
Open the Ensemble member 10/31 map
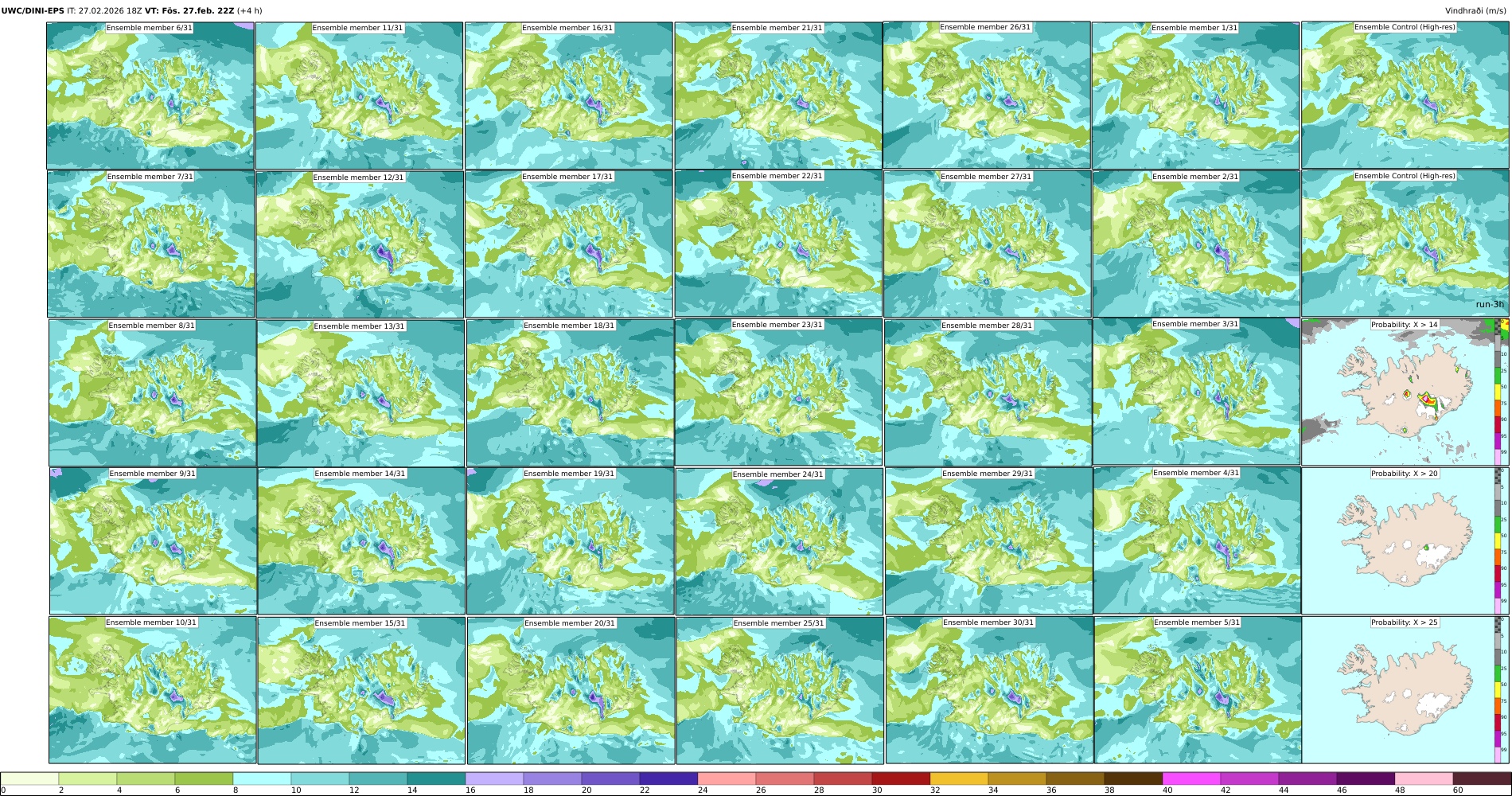tap(152, 690)
